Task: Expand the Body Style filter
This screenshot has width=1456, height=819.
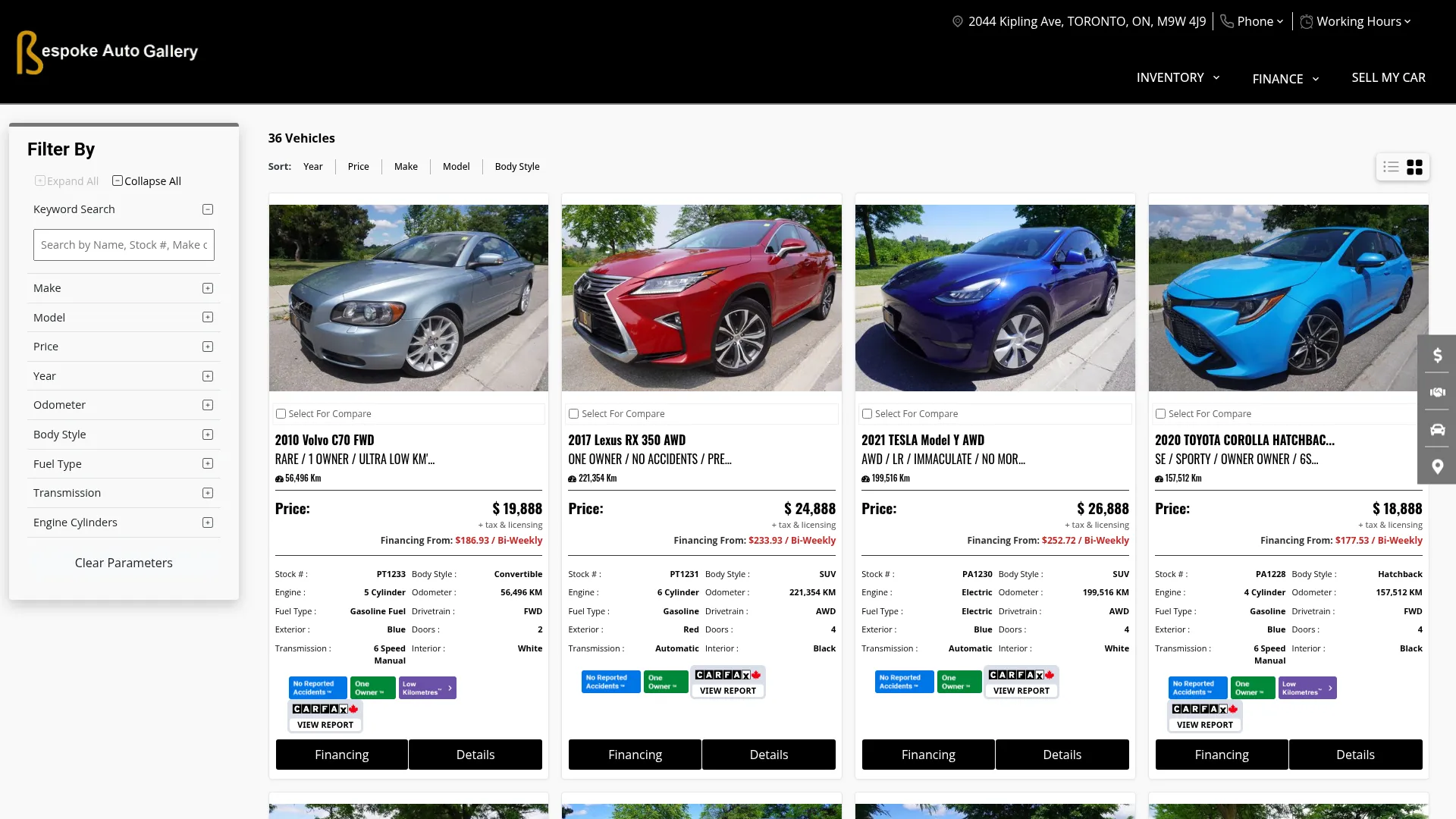Action: 208,435
